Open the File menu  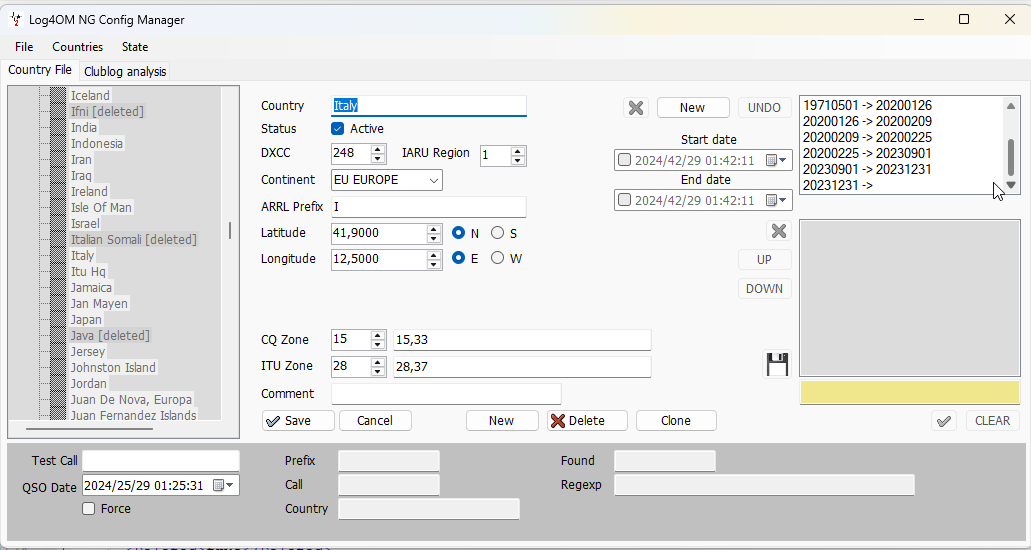(24, 47)
